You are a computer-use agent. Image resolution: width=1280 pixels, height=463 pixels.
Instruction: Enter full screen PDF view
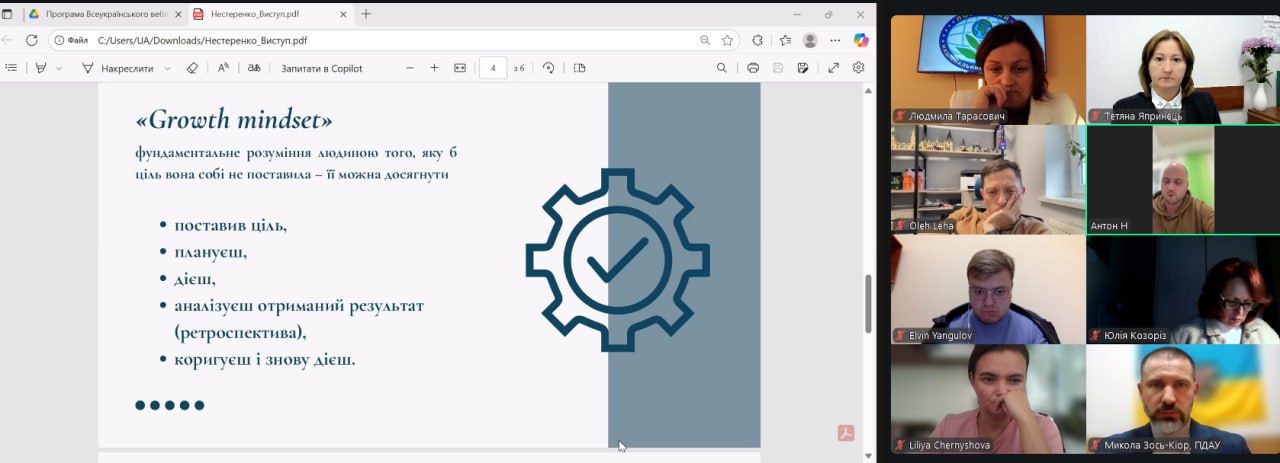tap(833, 68)
